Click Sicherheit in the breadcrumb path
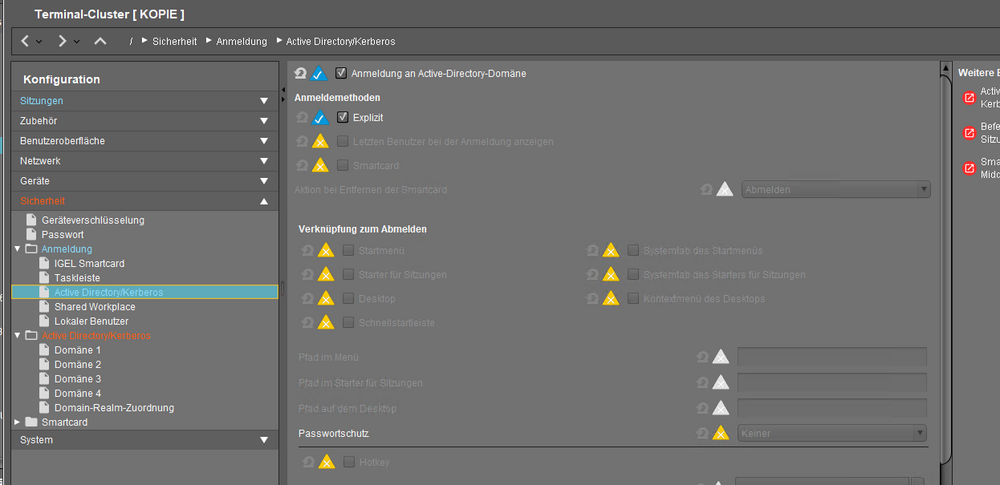 tap(175, 42)
